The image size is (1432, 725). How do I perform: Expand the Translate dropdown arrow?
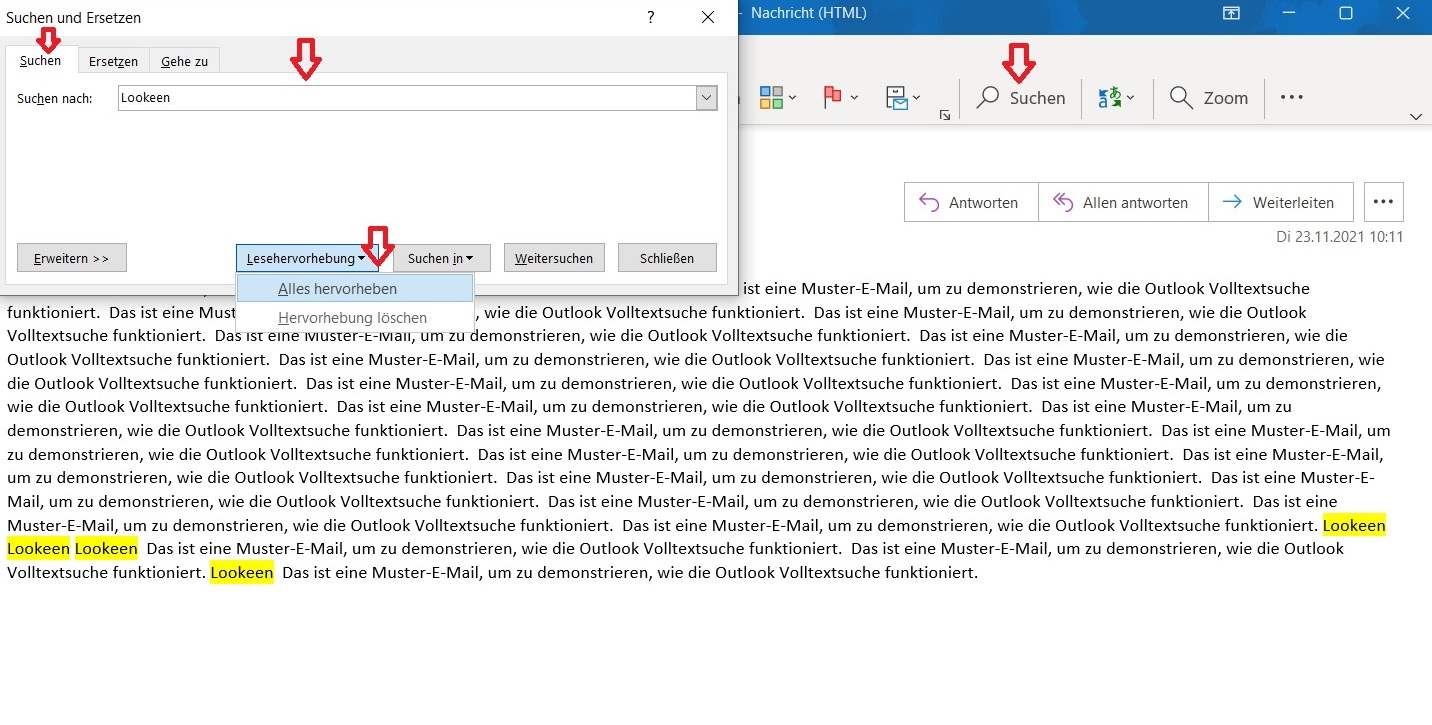tap(1130, 98)
